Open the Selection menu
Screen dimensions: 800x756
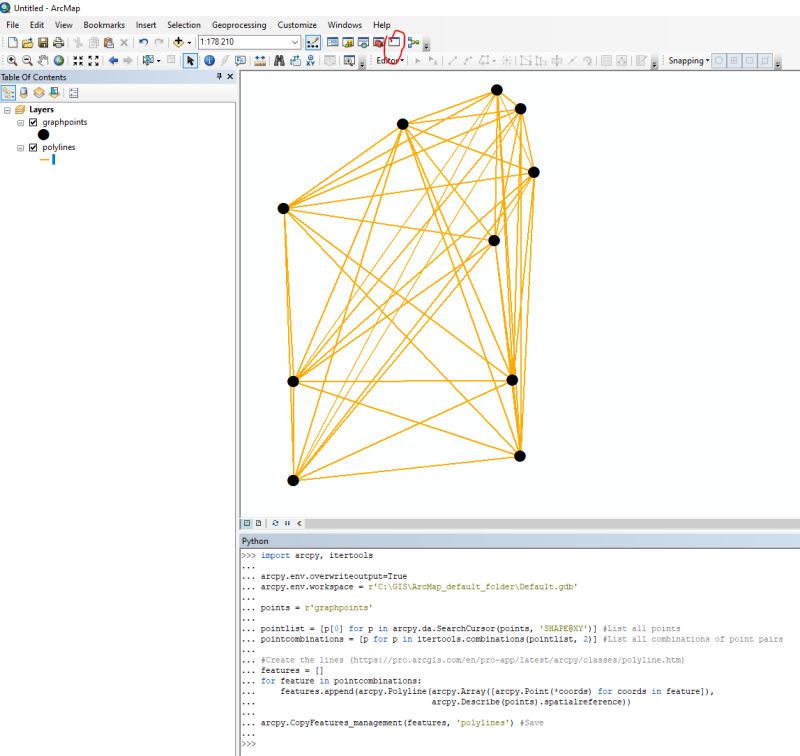tap(183, 25)
